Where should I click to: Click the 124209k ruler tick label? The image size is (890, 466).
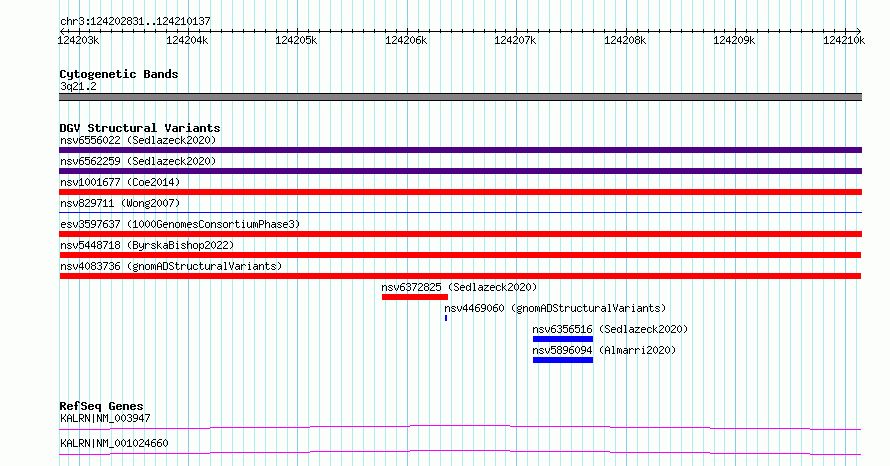point(734,40)
